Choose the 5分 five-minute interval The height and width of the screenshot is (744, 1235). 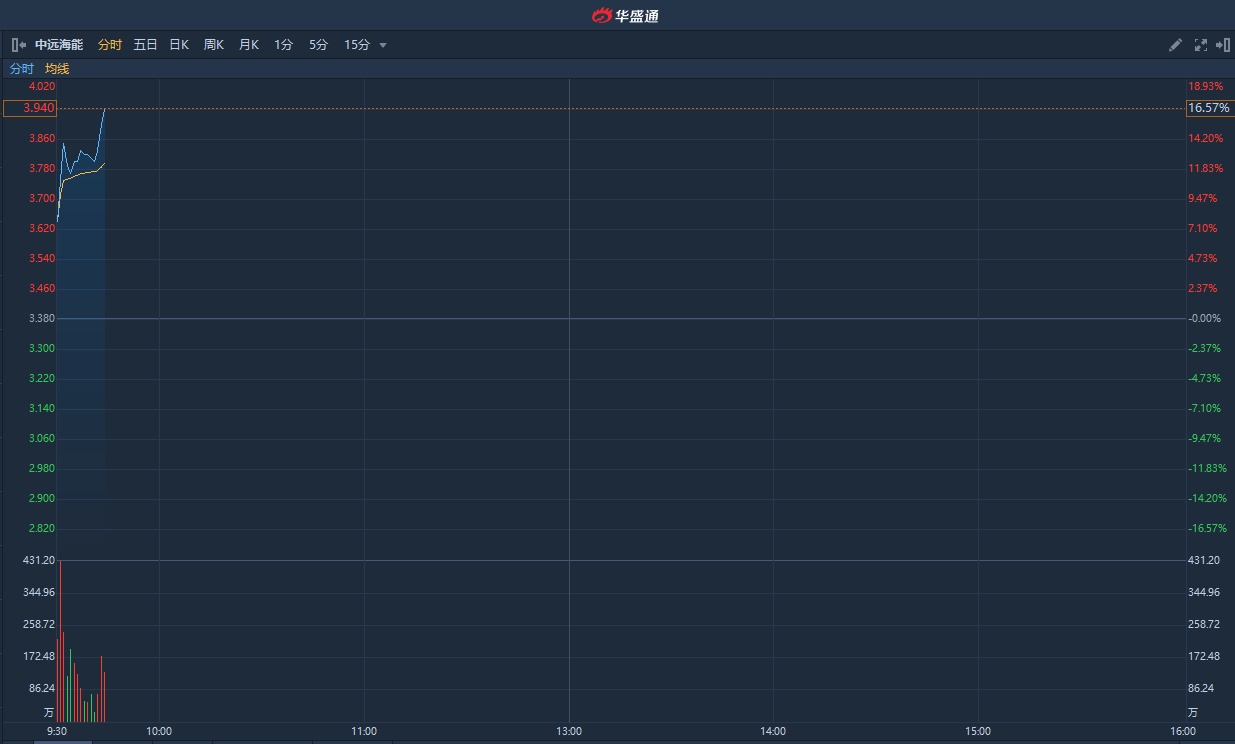click(318, 45)
